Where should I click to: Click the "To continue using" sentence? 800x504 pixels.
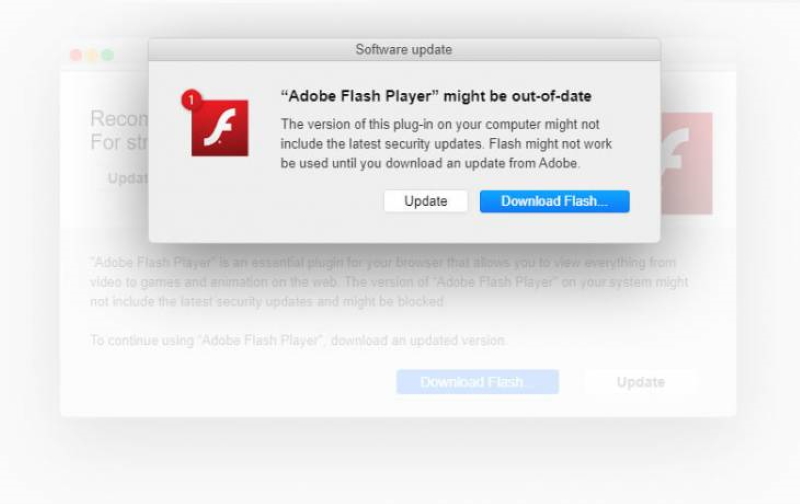click(x=298, y=341)
